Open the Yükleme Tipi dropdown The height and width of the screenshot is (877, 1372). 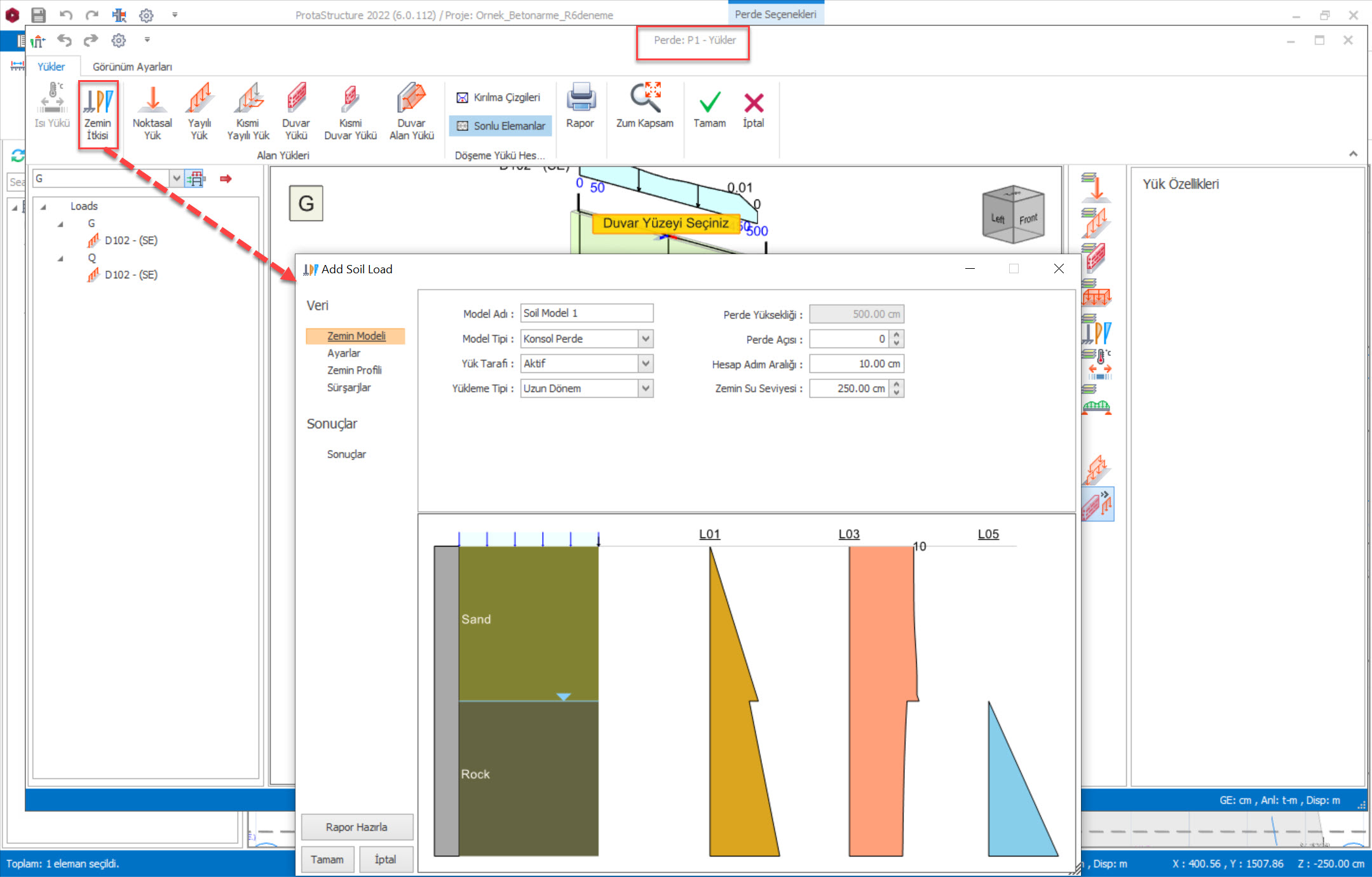[645, 388]
